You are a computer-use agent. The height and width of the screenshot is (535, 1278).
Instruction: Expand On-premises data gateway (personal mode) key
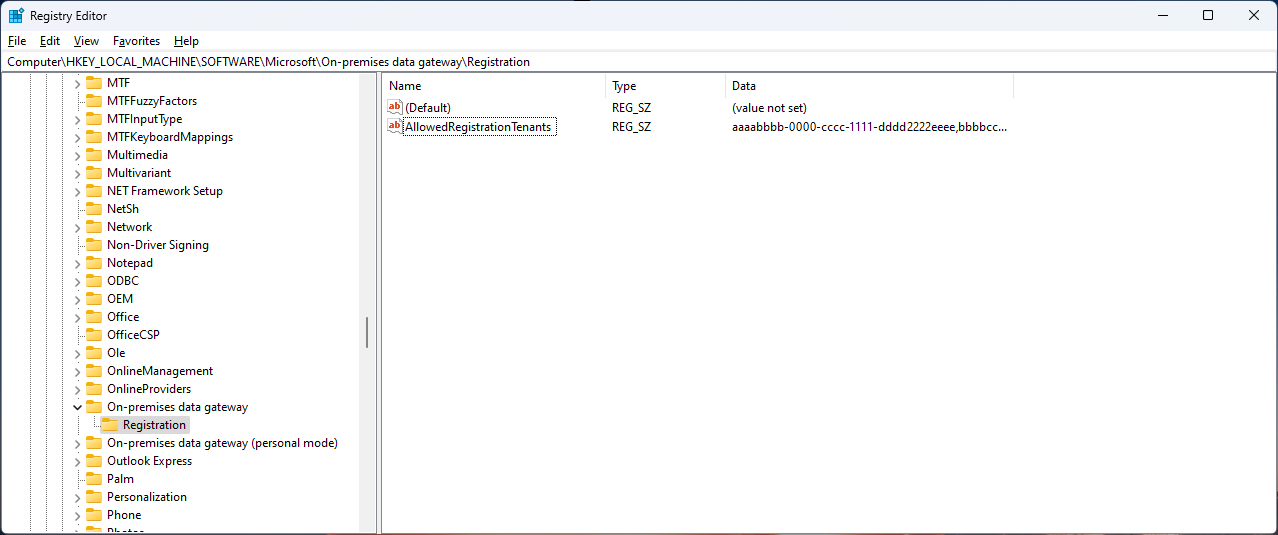[78, 443]
